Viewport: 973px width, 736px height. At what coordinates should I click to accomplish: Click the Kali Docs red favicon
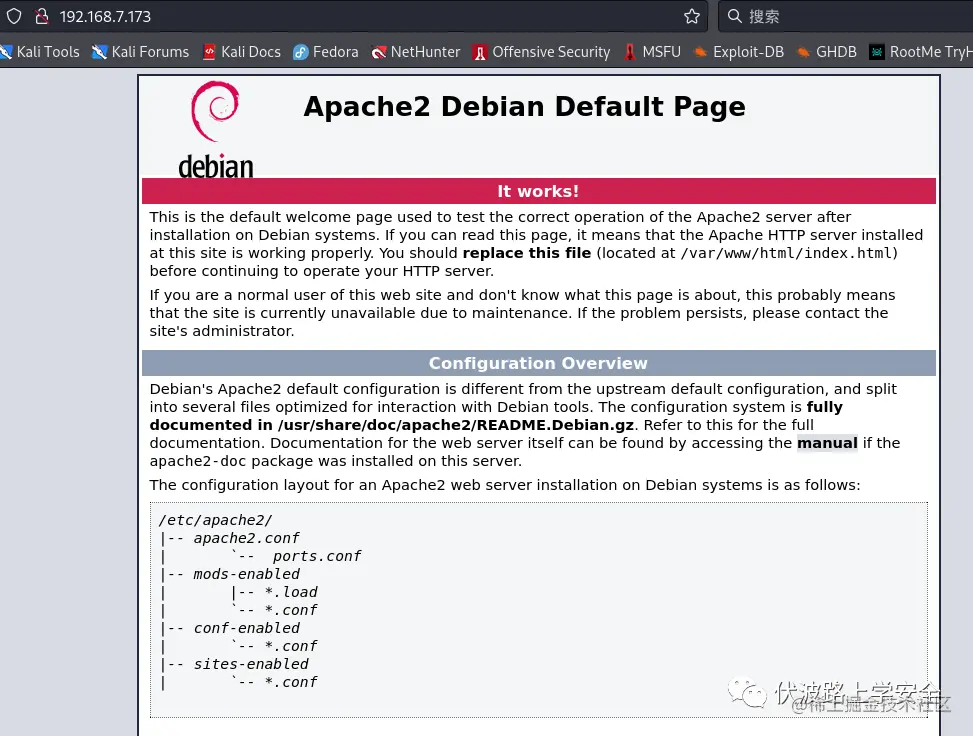click(x=209, y=52)
